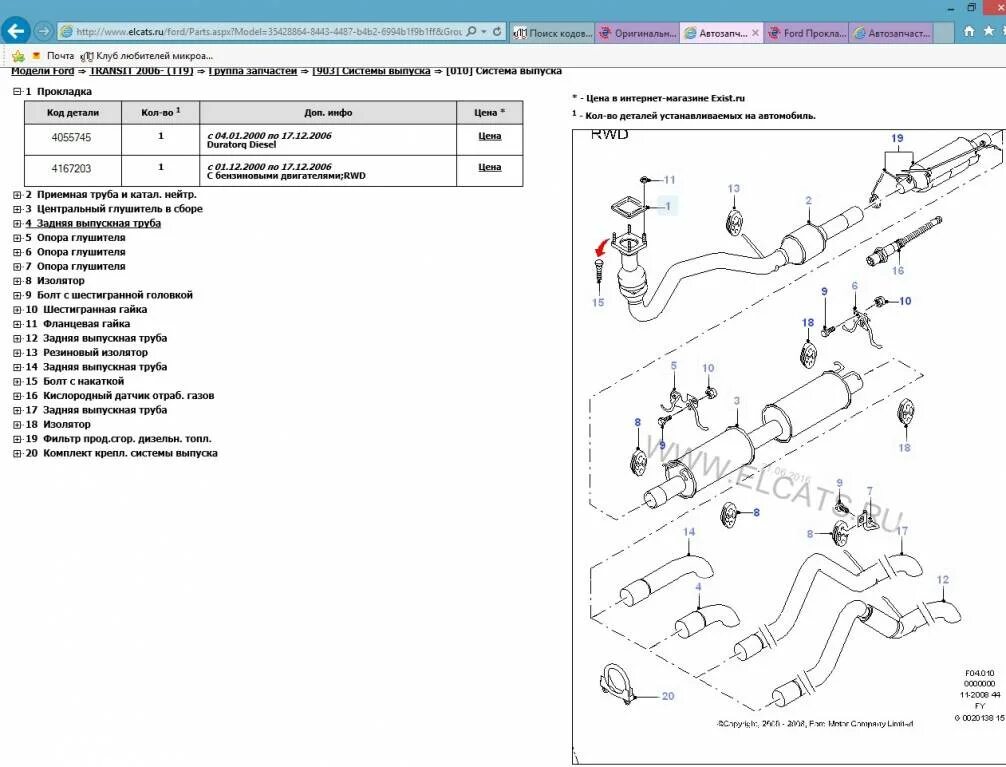Open the address bar dropdown arrow
The image size is (1006, 767).
click(x=484, y=31)
